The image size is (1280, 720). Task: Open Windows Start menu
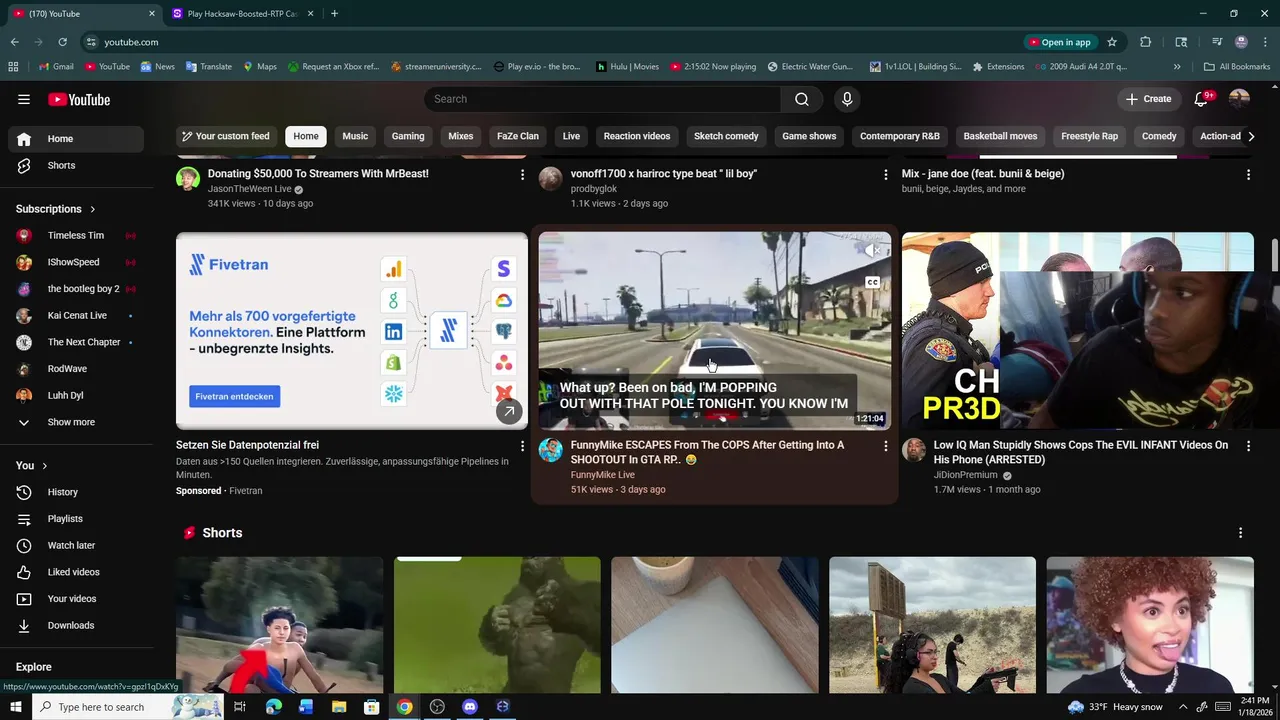[15, 707]
